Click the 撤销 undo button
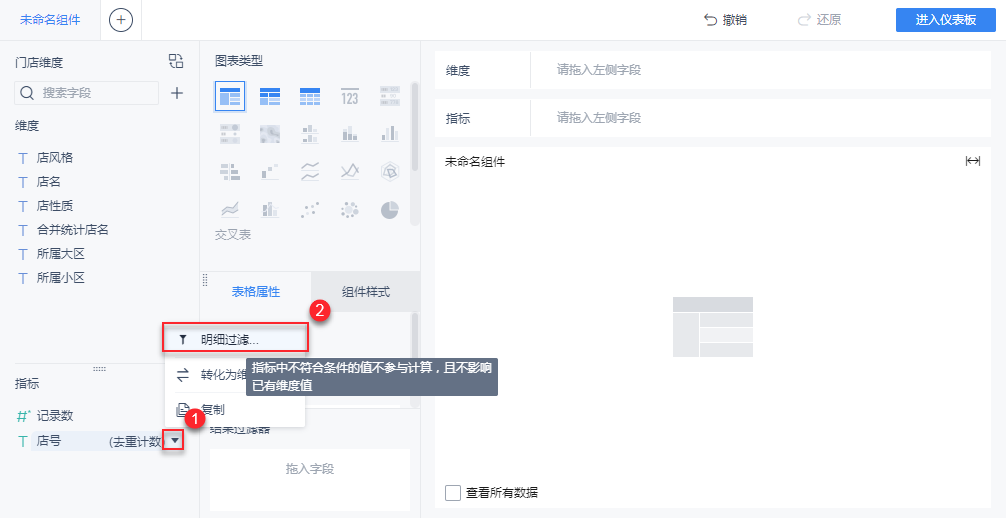The height and width of the screenshot is (518, 1006). click(725, 20)
